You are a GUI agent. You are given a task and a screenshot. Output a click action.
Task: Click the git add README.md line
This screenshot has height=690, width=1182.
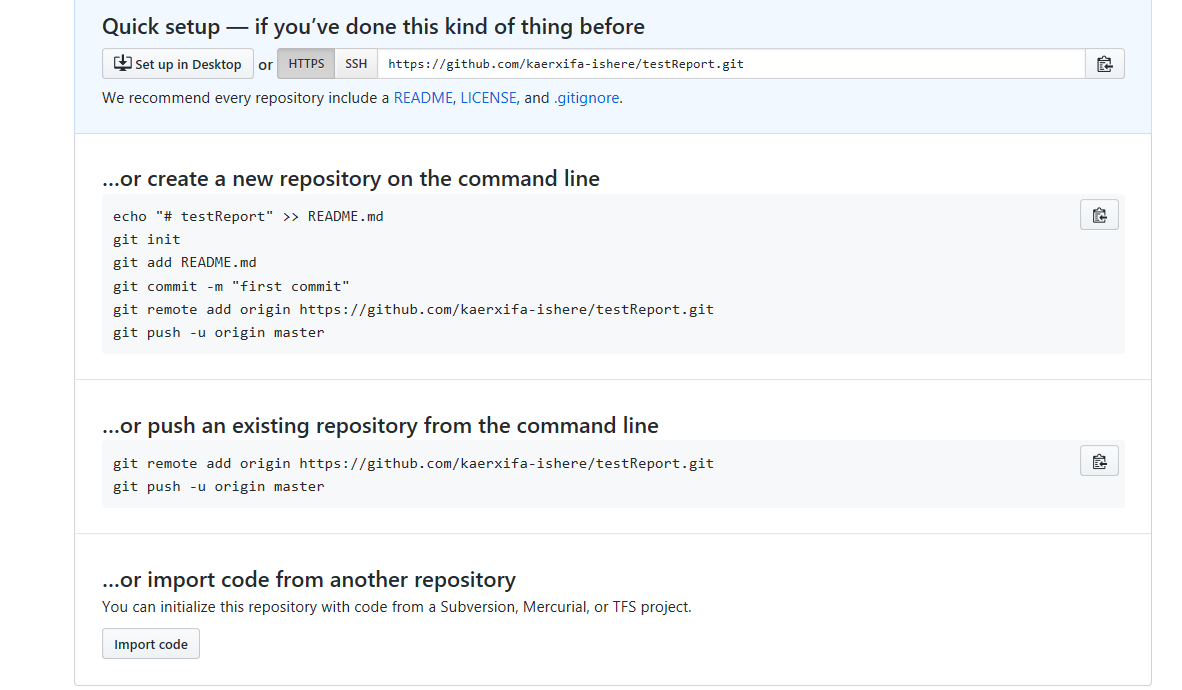point(185,262)
